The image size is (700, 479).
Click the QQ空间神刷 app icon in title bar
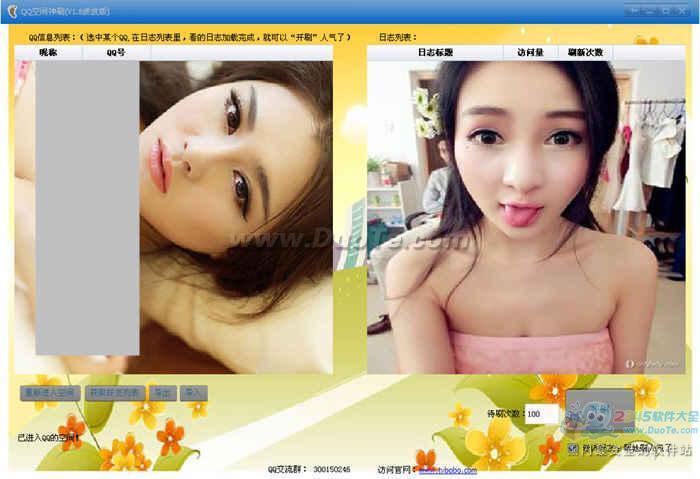click(x=11, y=9)
